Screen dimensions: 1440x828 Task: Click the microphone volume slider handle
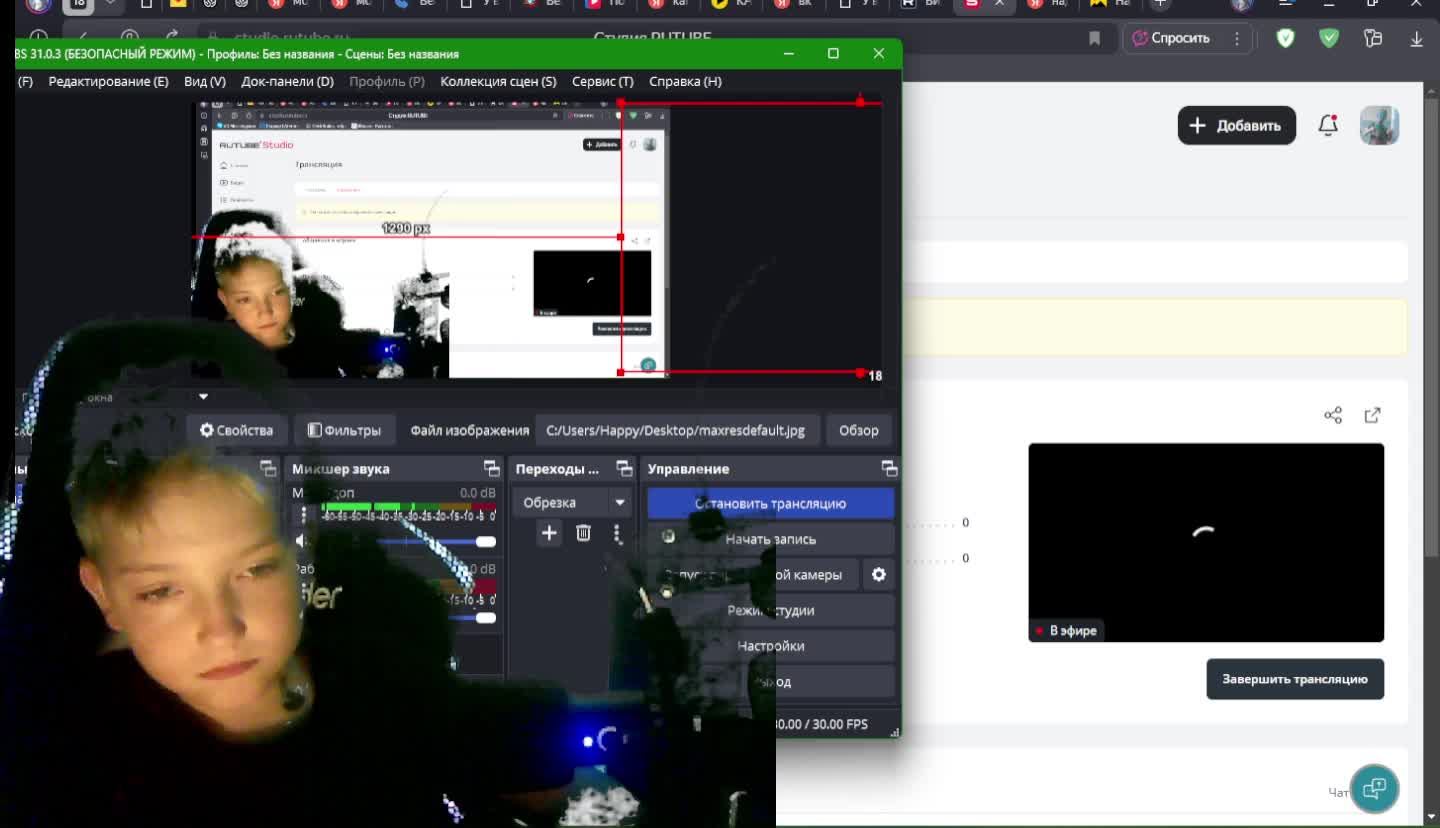486,541
